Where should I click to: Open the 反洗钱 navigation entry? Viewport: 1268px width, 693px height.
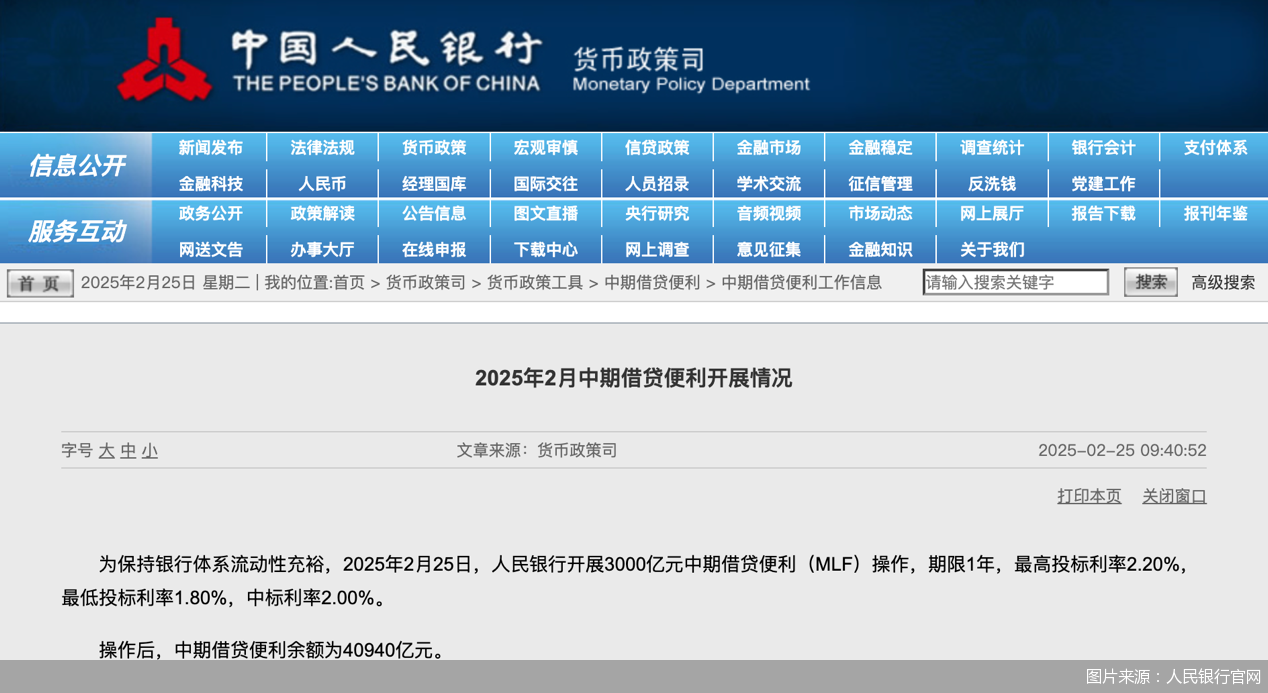(990, 183)
